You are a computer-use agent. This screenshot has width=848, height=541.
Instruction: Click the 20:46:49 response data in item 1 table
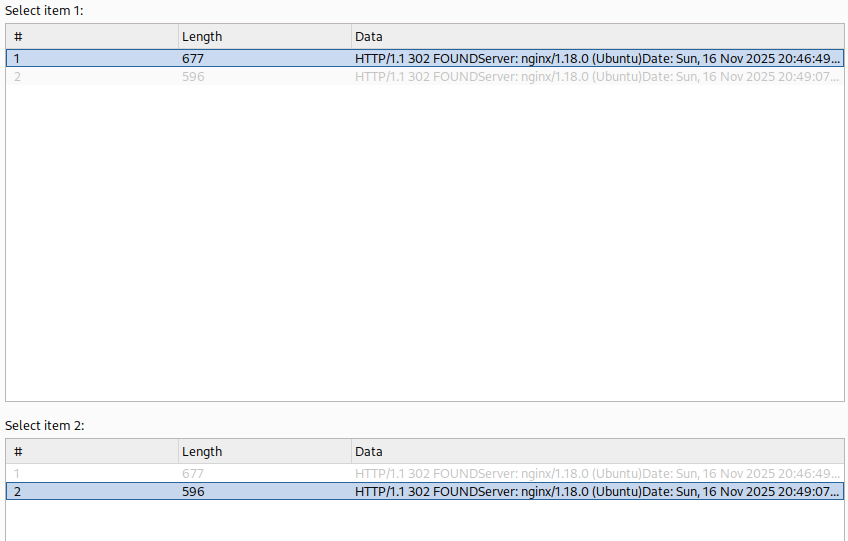[597, 58]
